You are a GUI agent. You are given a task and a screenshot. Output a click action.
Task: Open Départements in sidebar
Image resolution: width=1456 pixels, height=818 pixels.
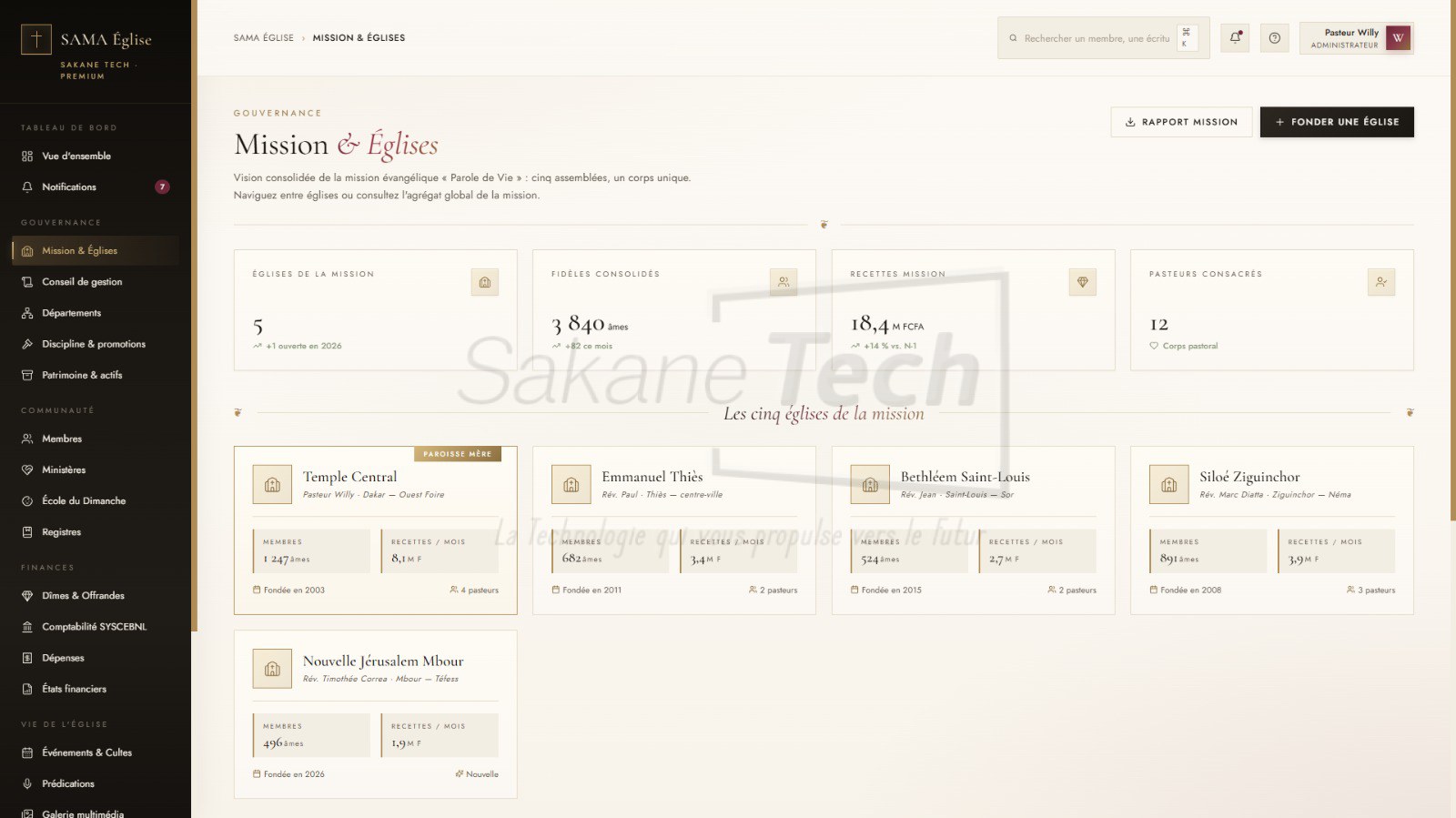96,313
